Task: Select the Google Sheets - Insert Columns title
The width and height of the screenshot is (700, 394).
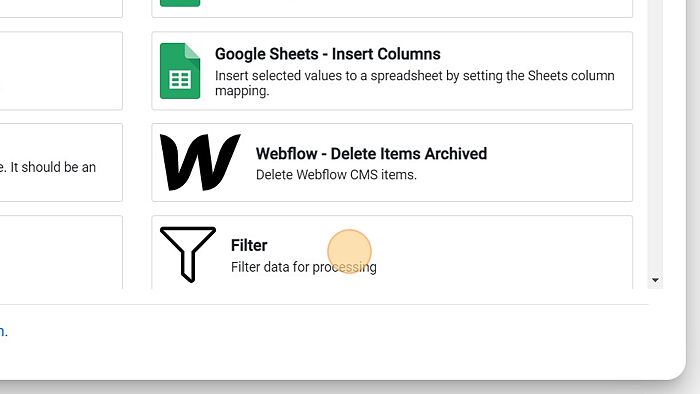Action: (328, 54)
